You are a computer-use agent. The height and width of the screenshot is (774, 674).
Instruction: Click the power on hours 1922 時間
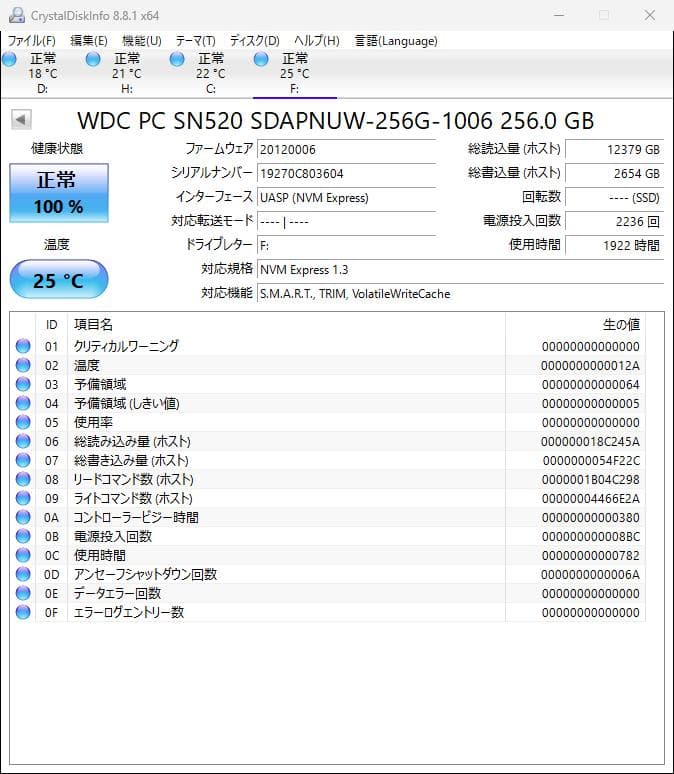(x=614, y=245)
